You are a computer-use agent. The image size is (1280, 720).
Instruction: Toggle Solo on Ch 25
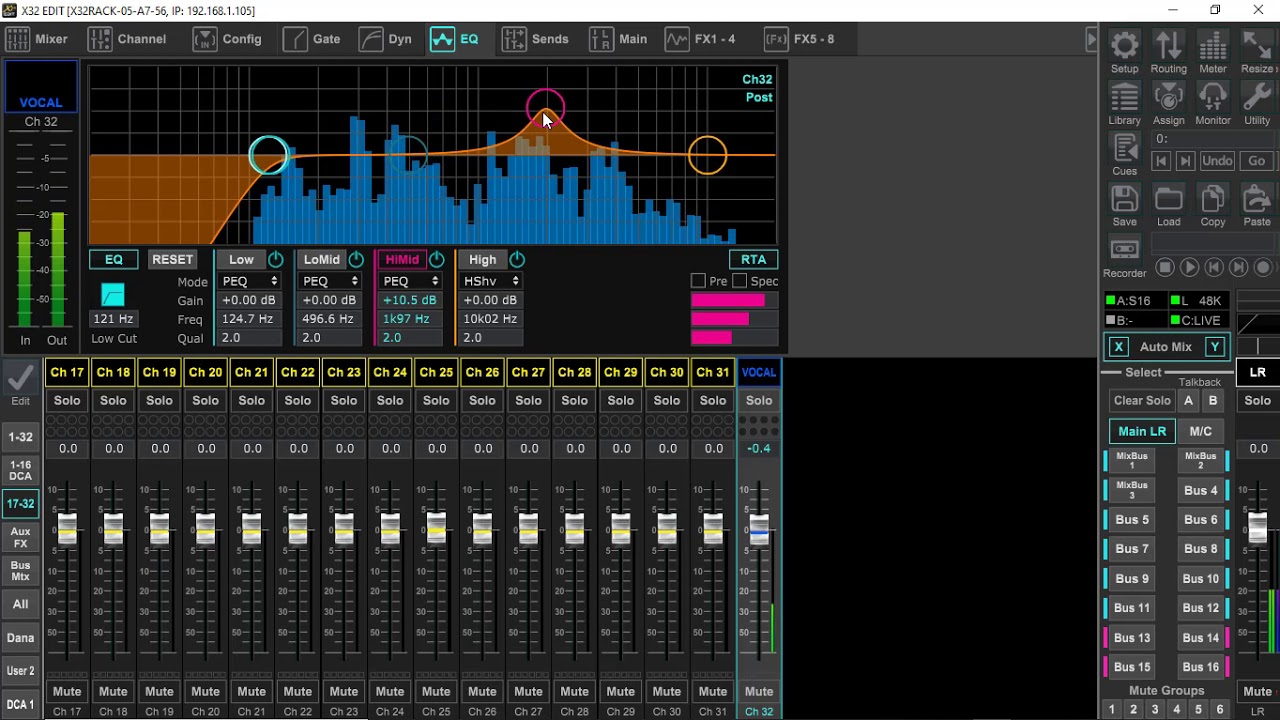(x=436, y=400)
